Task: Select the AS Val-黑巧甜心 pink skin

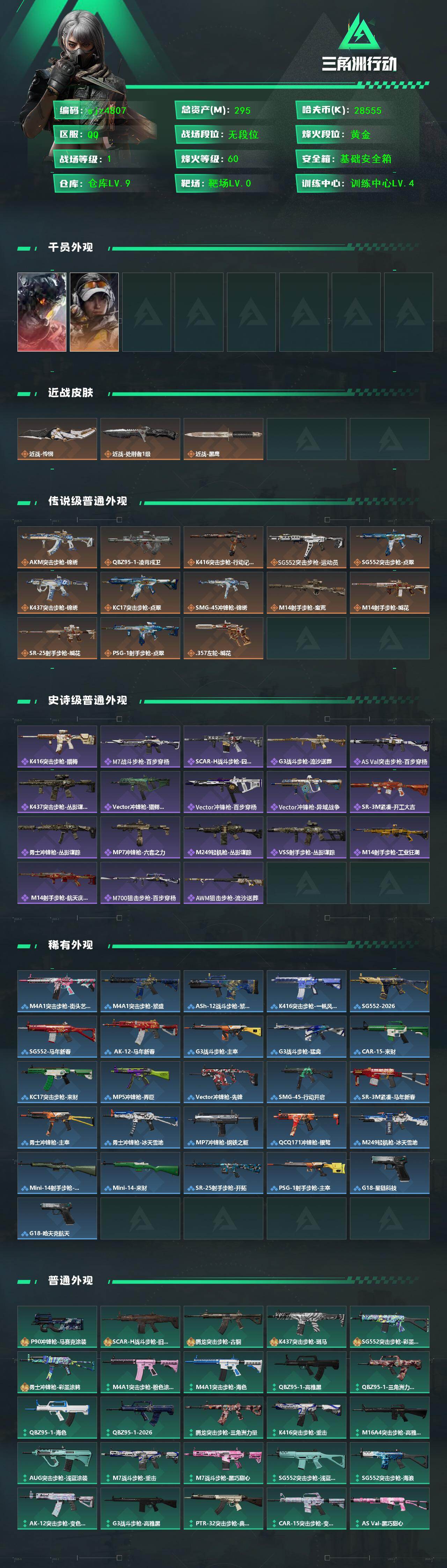Action: click(x=390, y=1508)
